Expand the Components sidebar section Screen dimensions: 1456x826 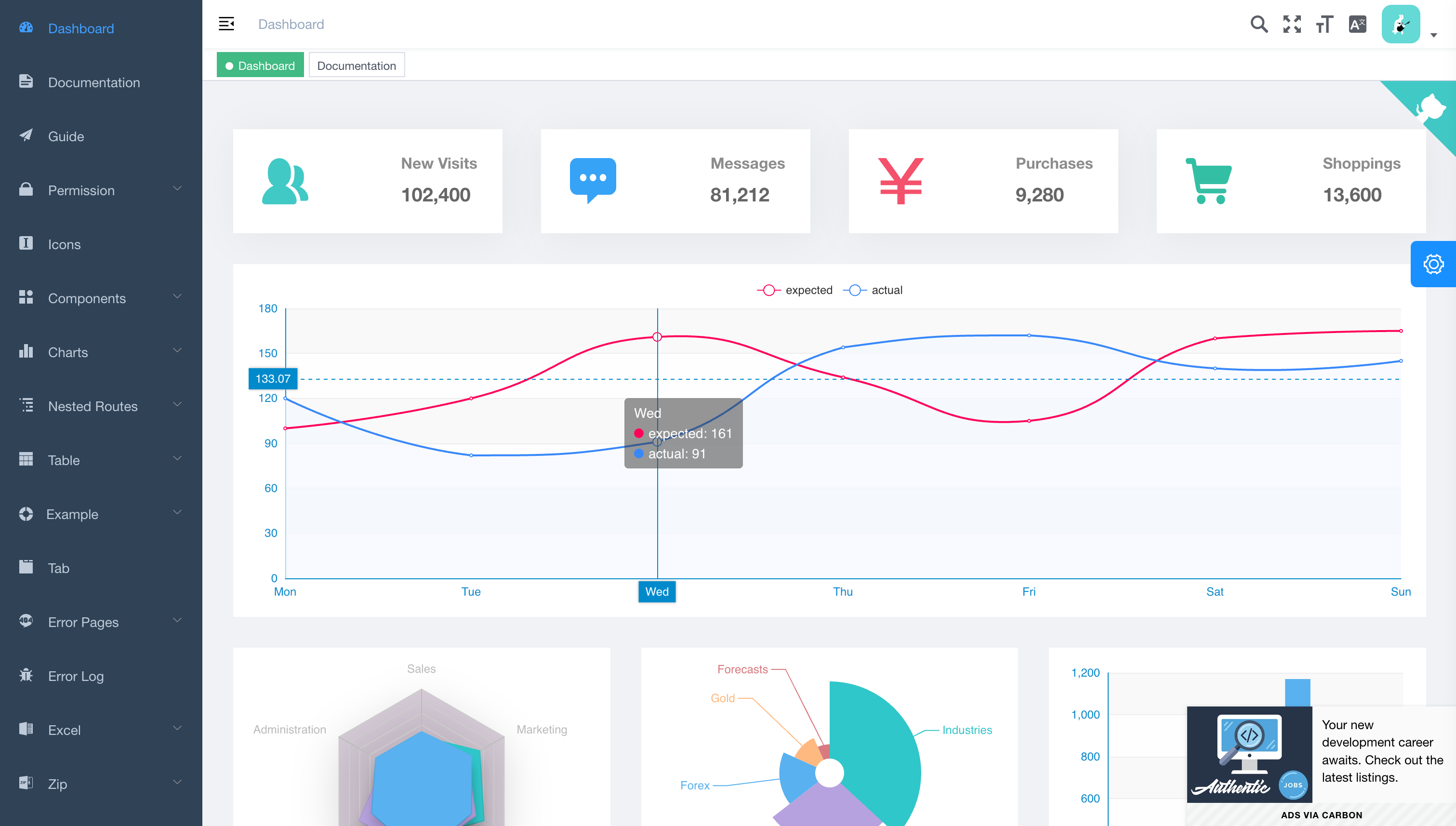coord(100,298)
